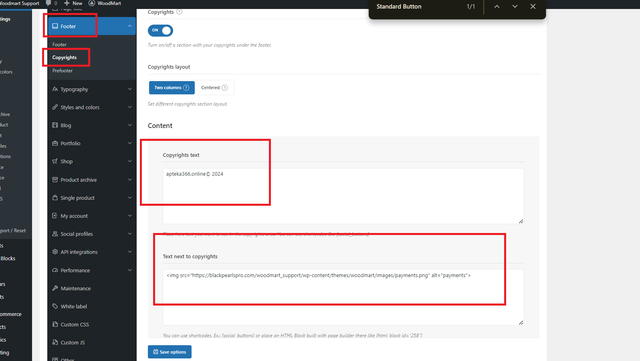
Task: Expand the Single product chevron
Action: coord(130,198)
